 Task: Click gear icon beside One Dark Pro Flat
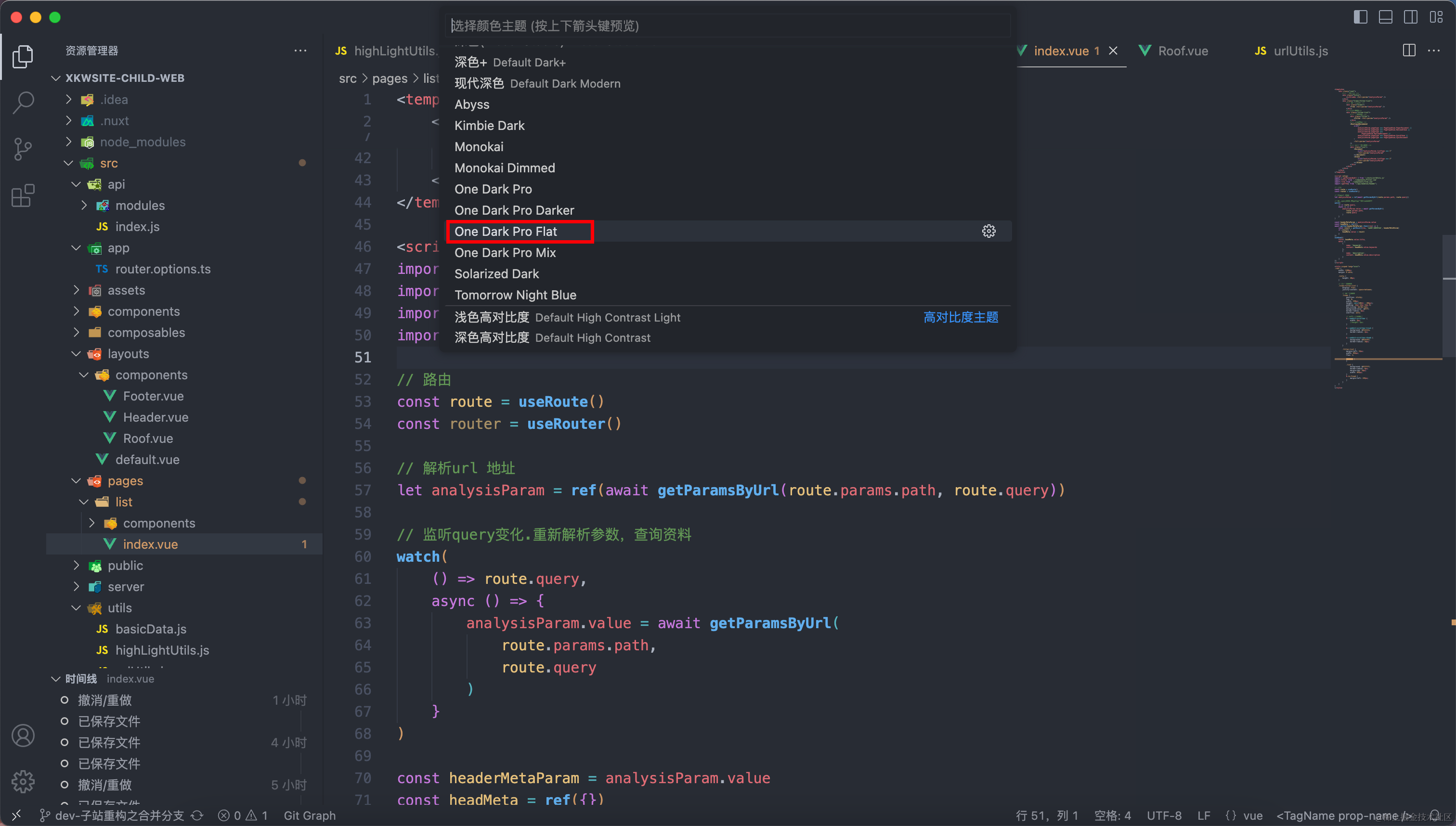[988, 231]
